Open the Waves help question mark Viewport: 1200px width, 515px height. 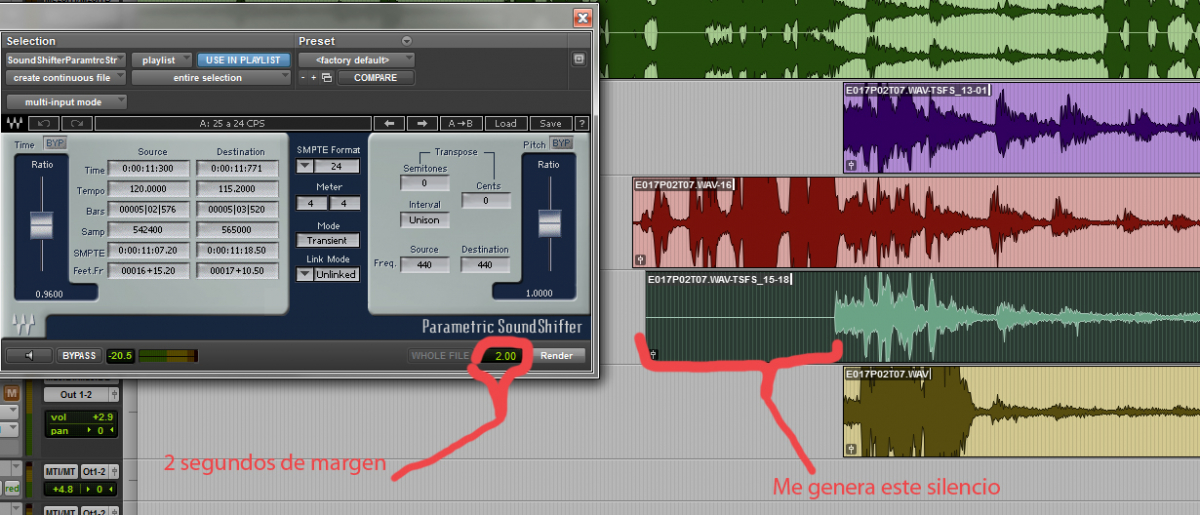580,124
